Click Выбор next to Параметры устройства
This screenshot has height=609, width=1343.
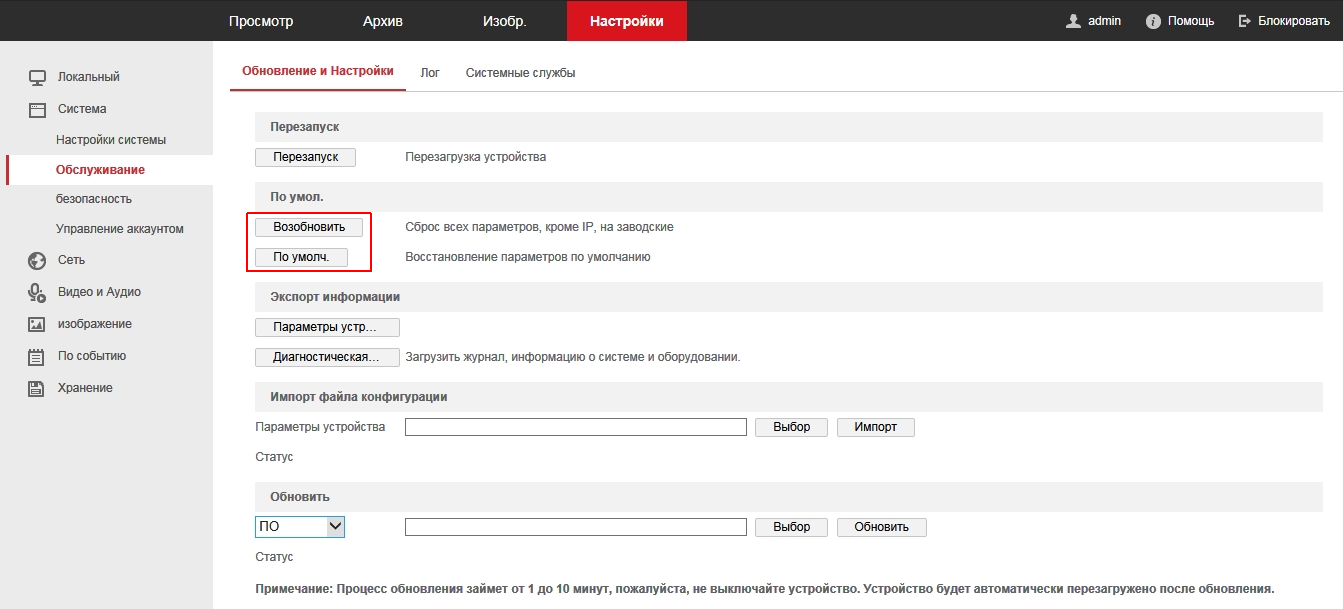coord(792,427)
